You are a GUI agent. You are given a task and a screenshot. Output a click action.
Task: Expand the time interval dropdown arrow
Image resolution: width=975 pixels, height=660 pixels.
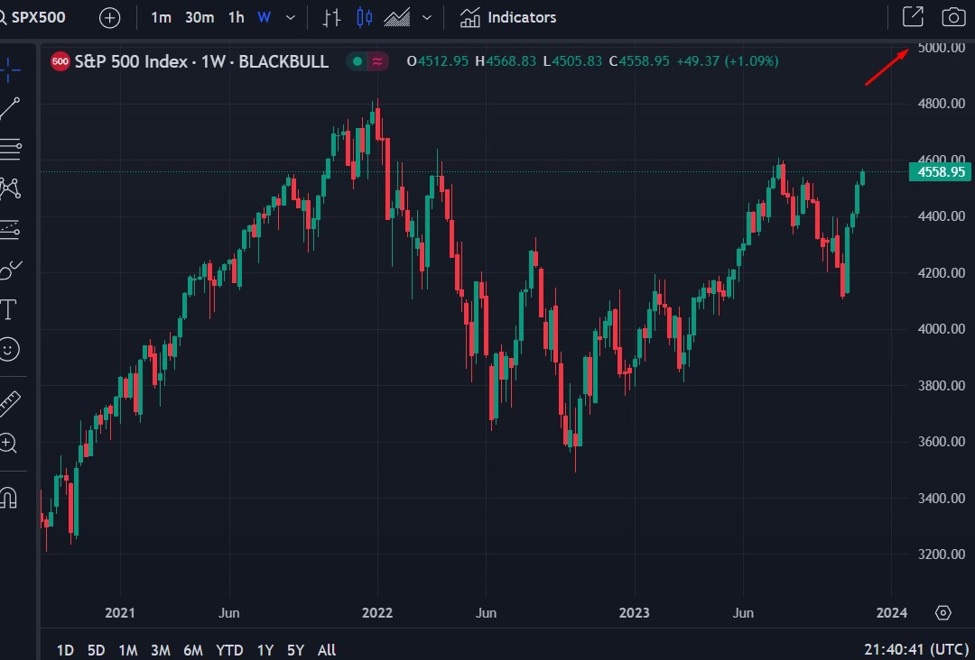291,18
